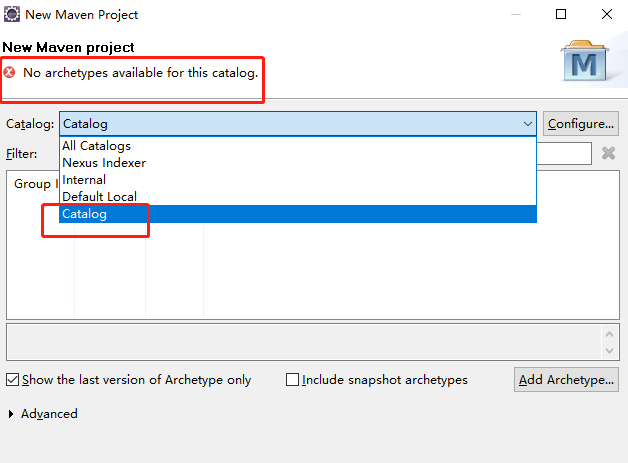Click the red error icon beside message
This screenshot has height=463, width=628.
tap(10, 73)
